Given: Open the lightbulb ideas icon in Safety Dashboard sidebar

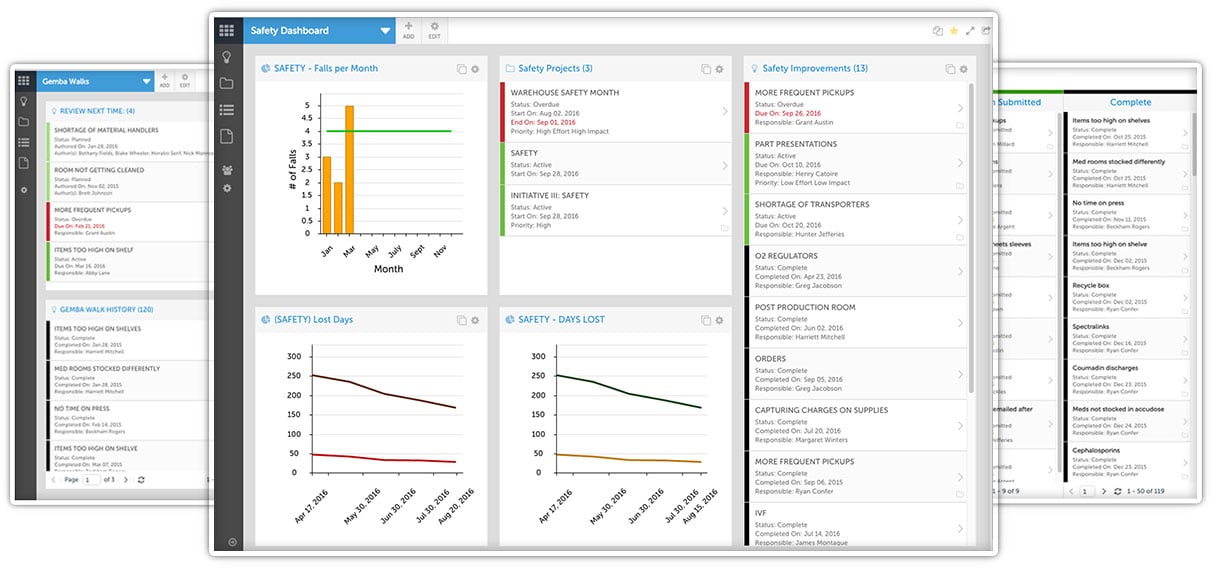Looking at the screenshot, I should click(x=227, y=57).
